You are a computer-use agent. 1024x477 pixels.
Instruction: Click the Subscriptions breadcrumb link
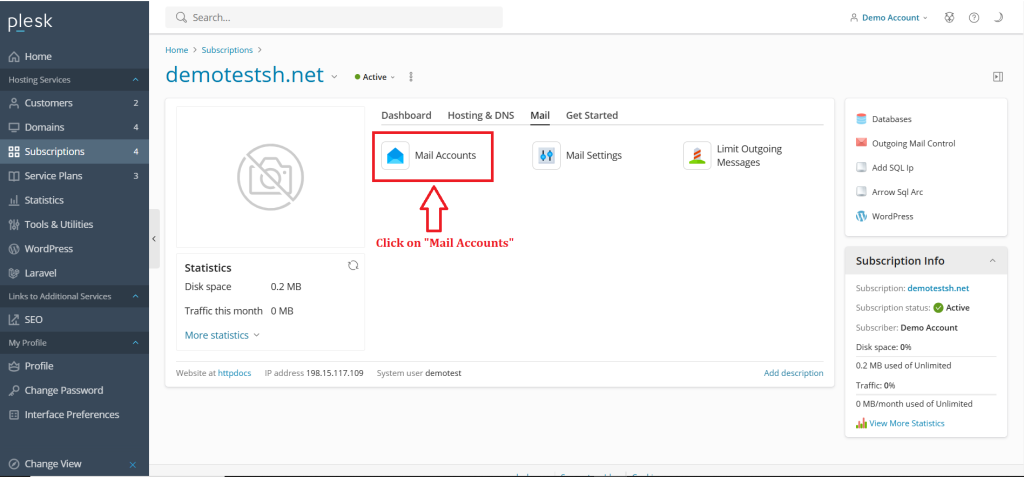point(227,50)
